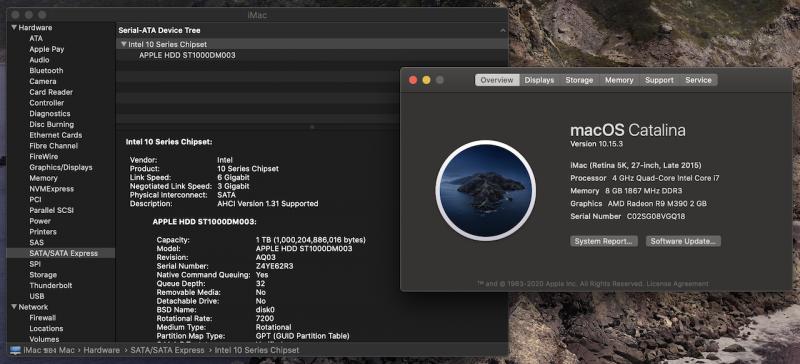Minimize the About This Mac window

tap(427, 80)
